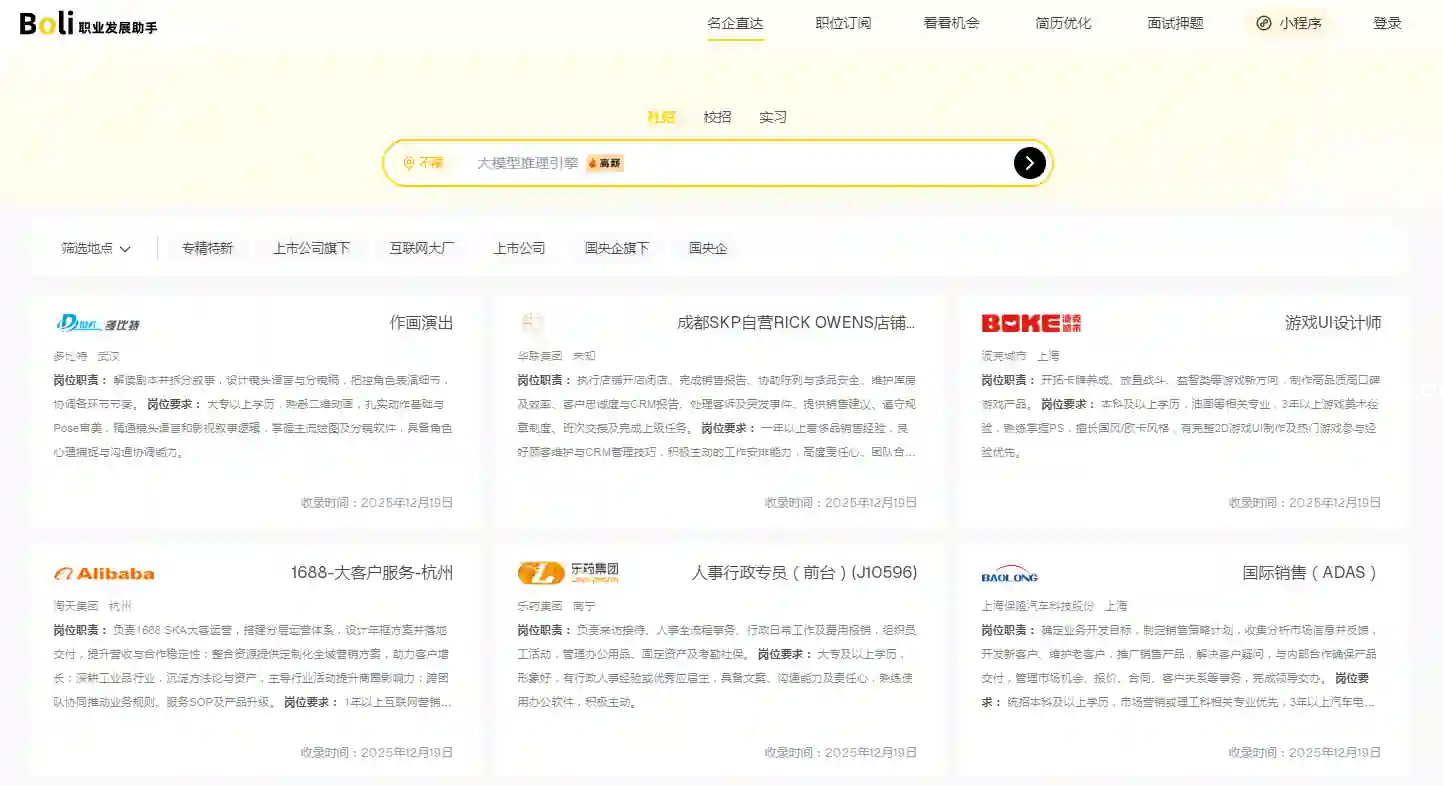
Task: Switch to the 实习 tab
Action: tap(773, 117)
